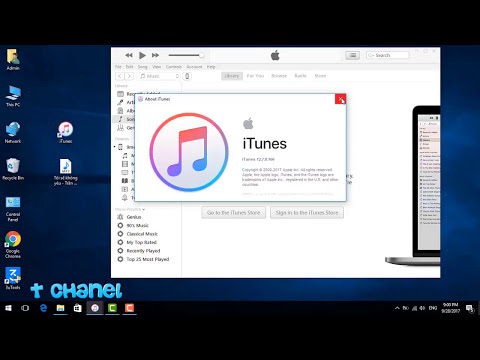Viewport: 480px width, 360px height.
Task: Click the orange Camtasia recorder taskbar icon
Action: 129,308
